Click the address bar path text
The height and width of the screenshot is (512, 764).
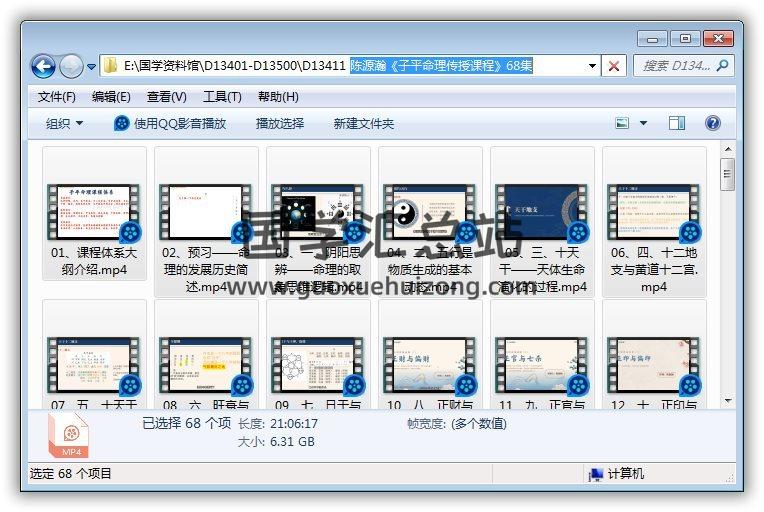click(328, 65)
